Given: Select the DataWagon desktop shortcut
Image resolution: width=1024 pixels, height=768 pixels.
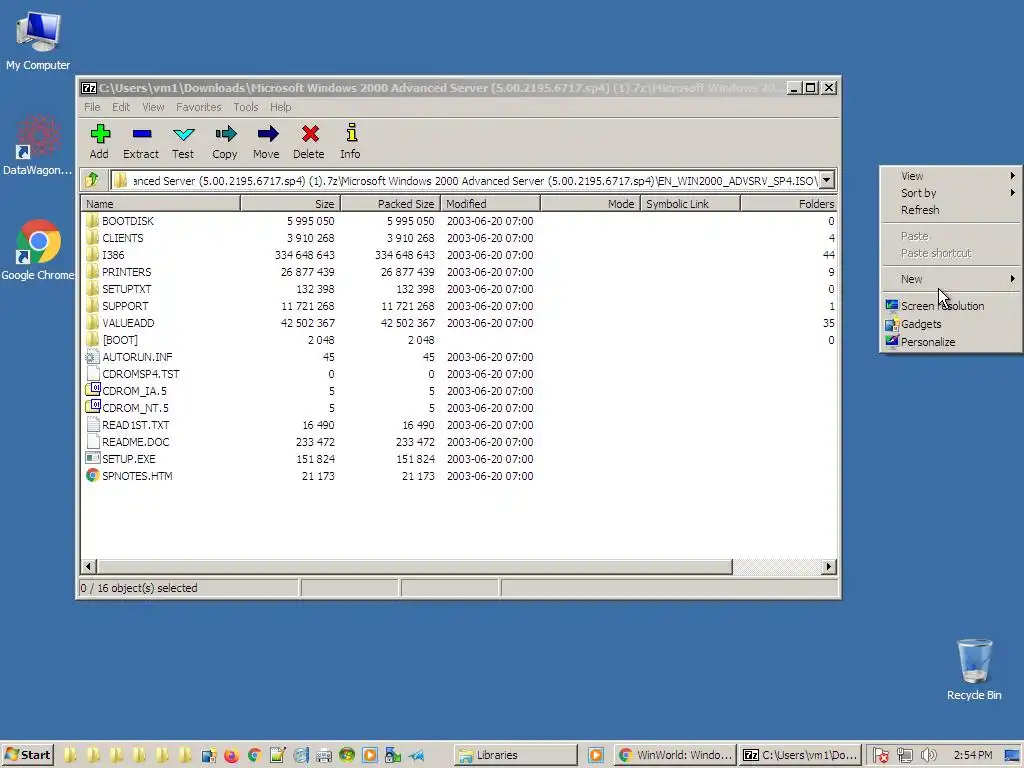Looking at the screenshot, I should pyautogui.click(x=38, y=145).
